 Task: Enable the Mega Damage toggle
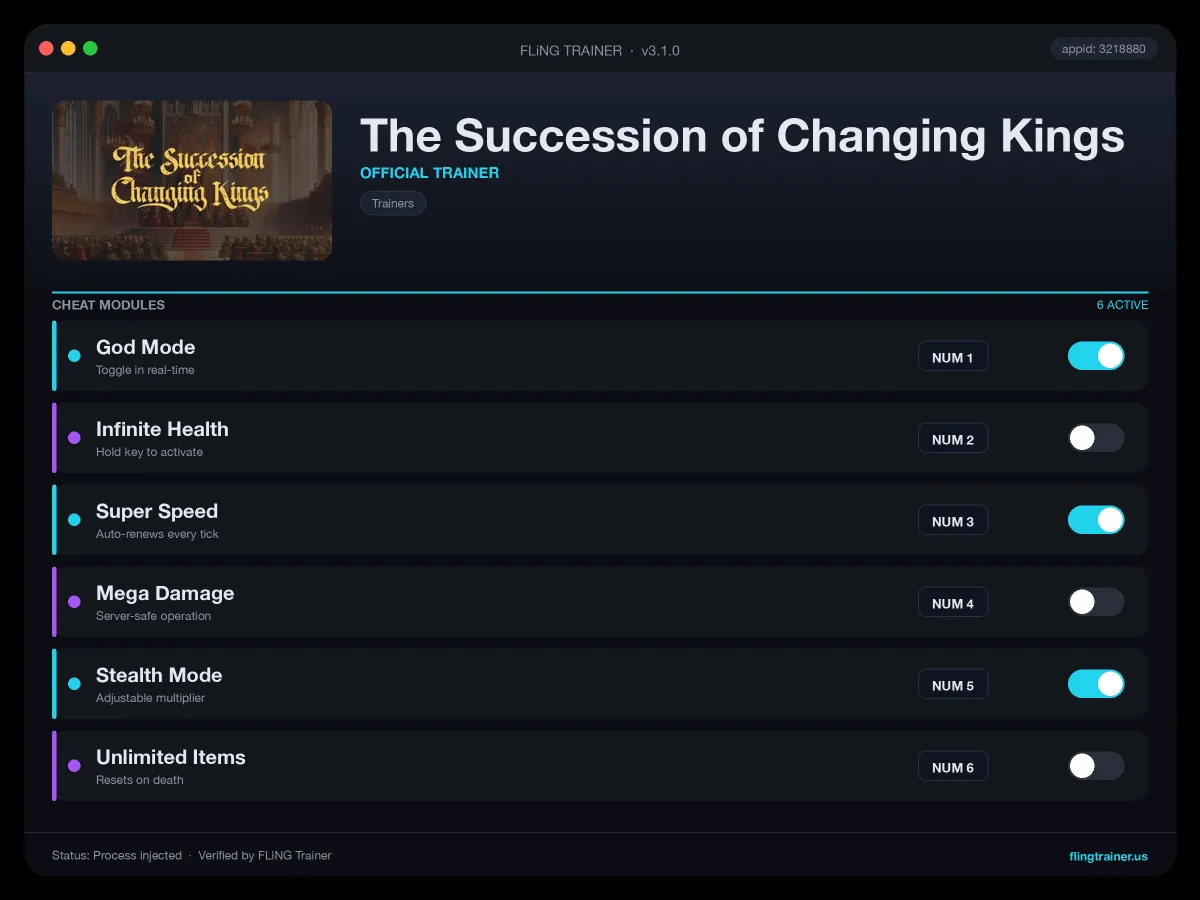point(1096,602)
